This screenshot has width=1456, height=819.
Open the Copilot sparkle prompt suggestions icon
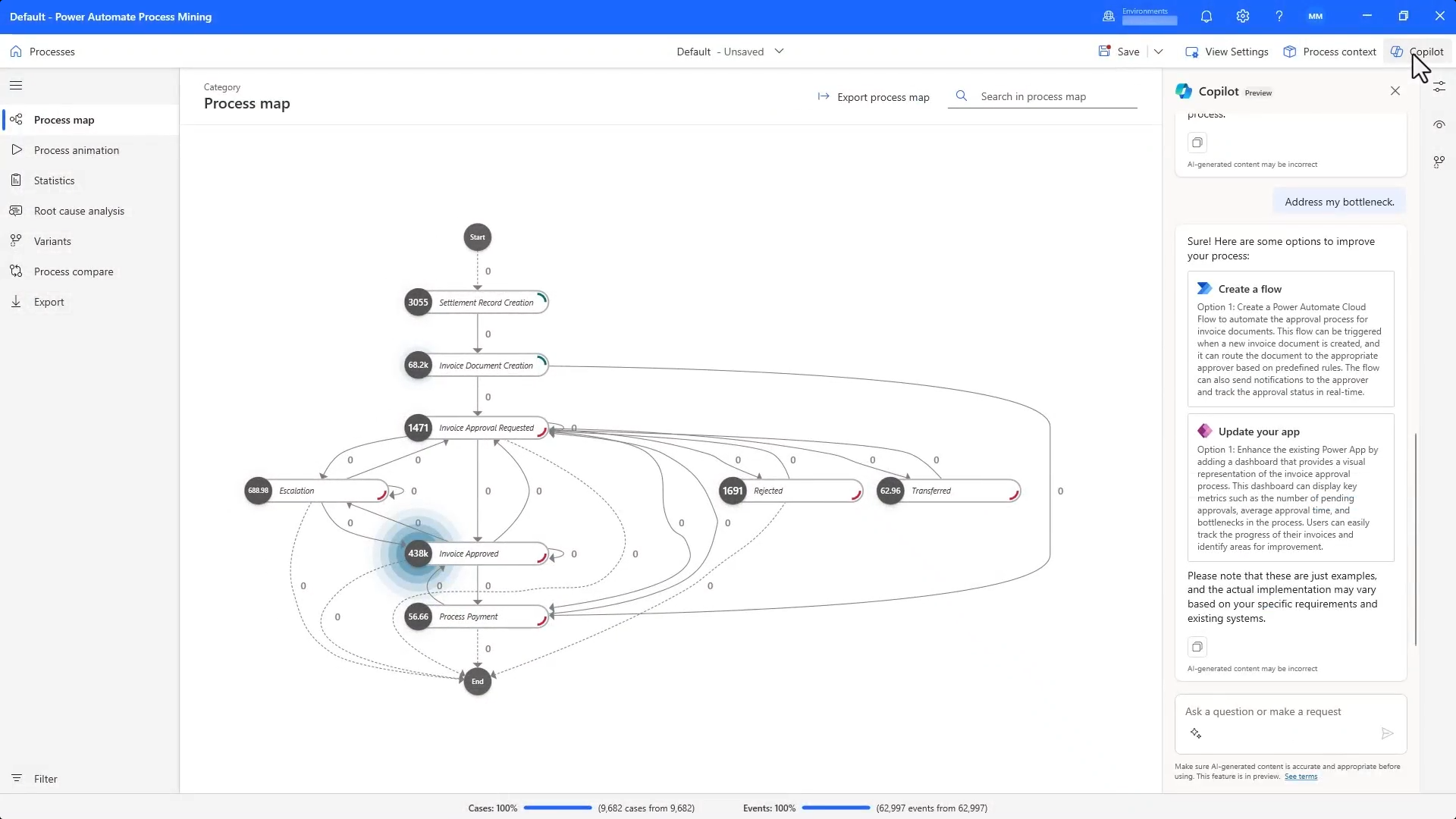click(1196, 733)
